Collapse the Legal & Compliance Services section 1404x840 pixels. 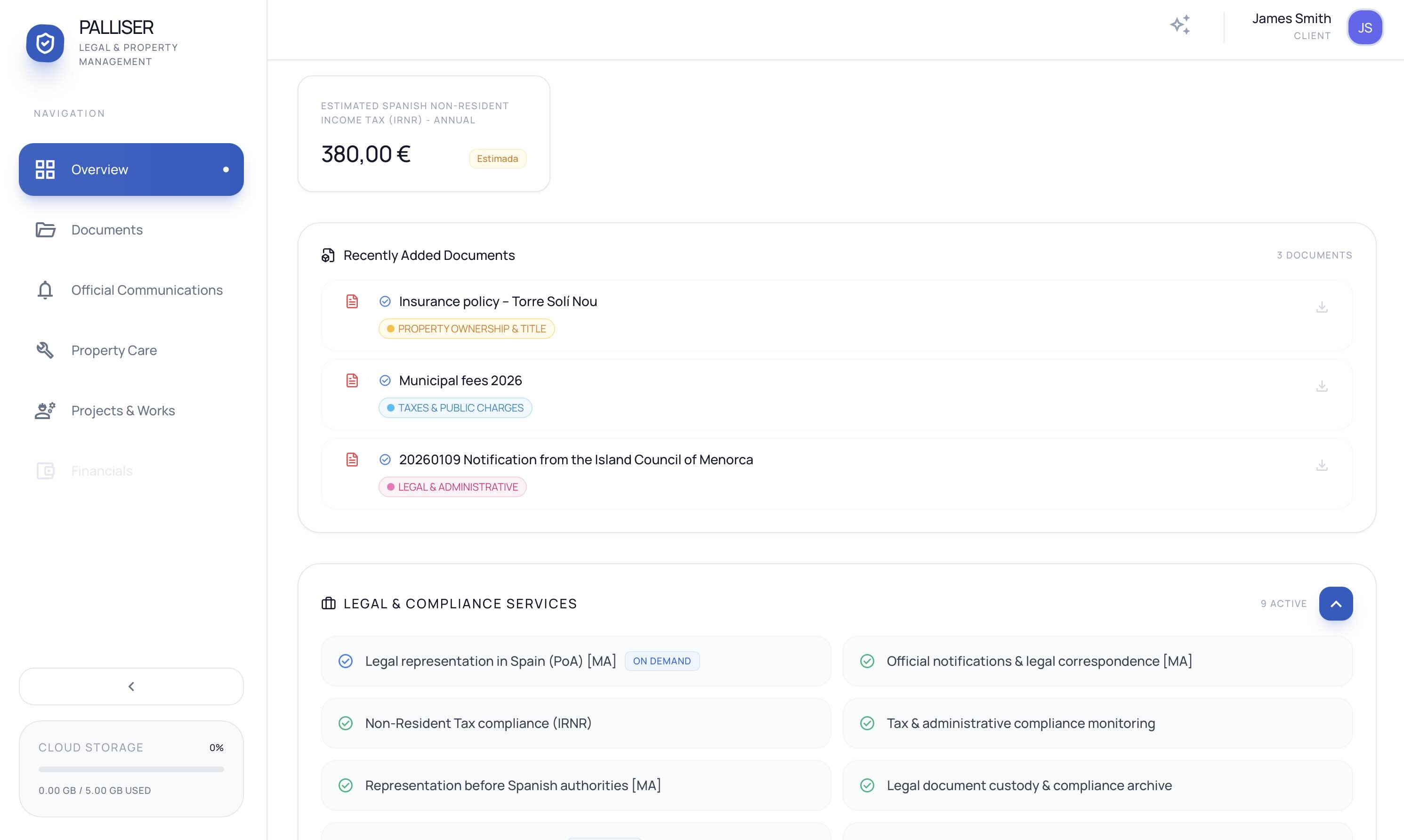tap(1336, 603)
